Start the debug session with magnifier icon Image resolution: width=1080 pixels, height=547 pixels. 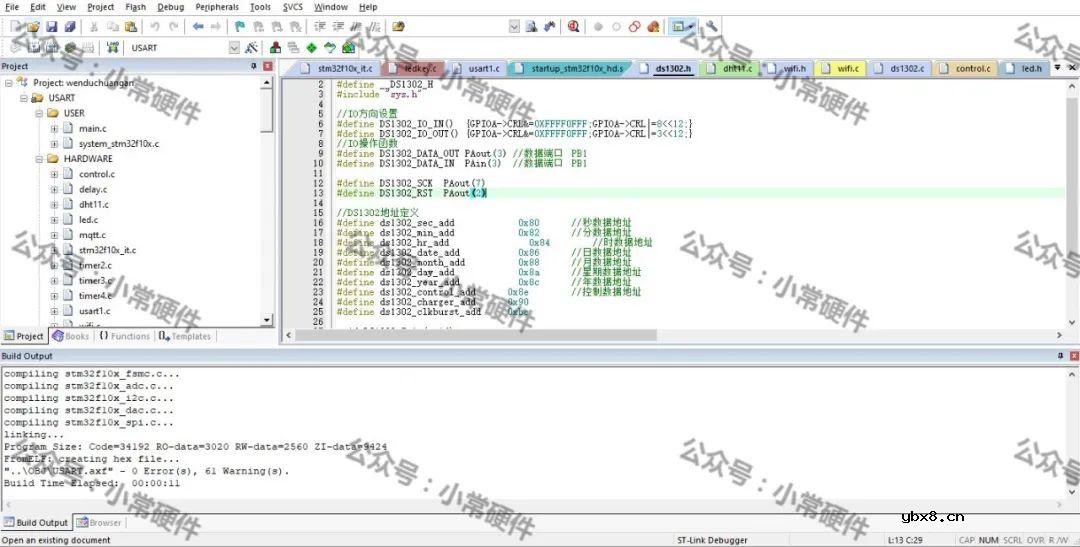pos(573,27)
